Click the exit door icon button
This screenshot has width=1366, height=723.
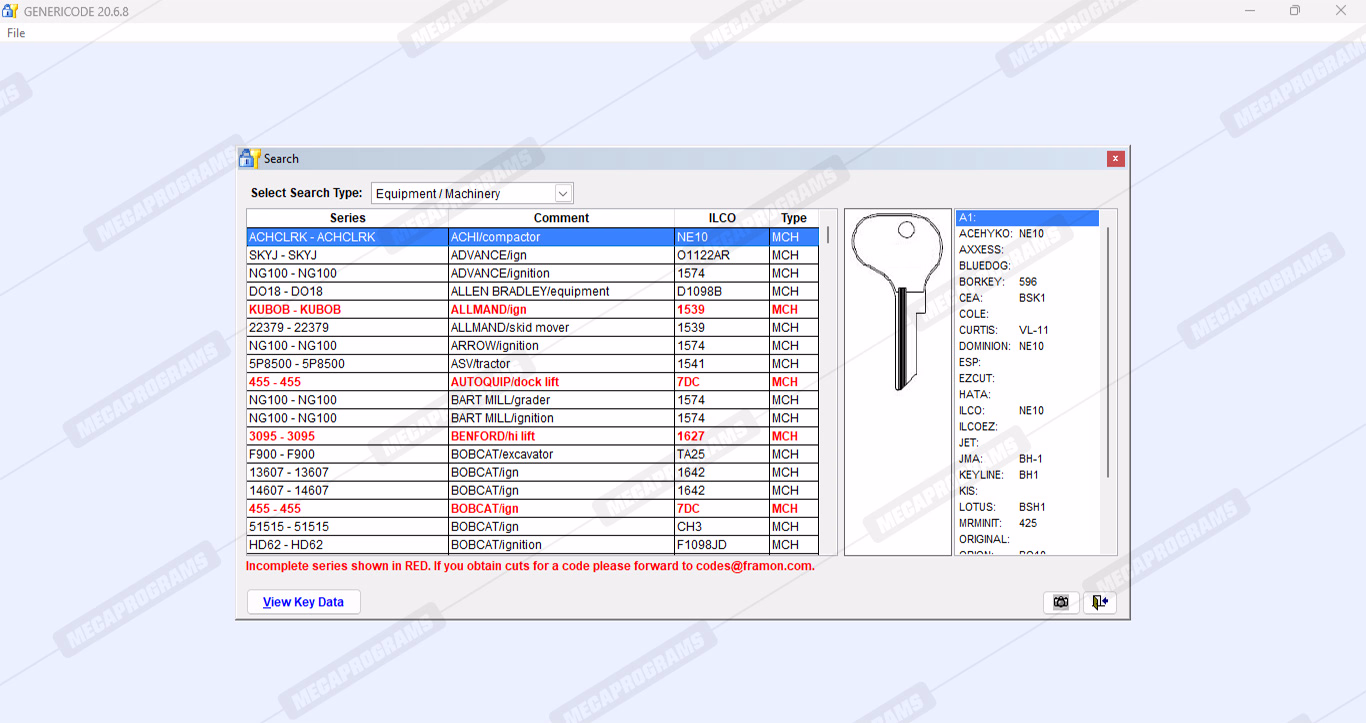tap(1099, 602)
